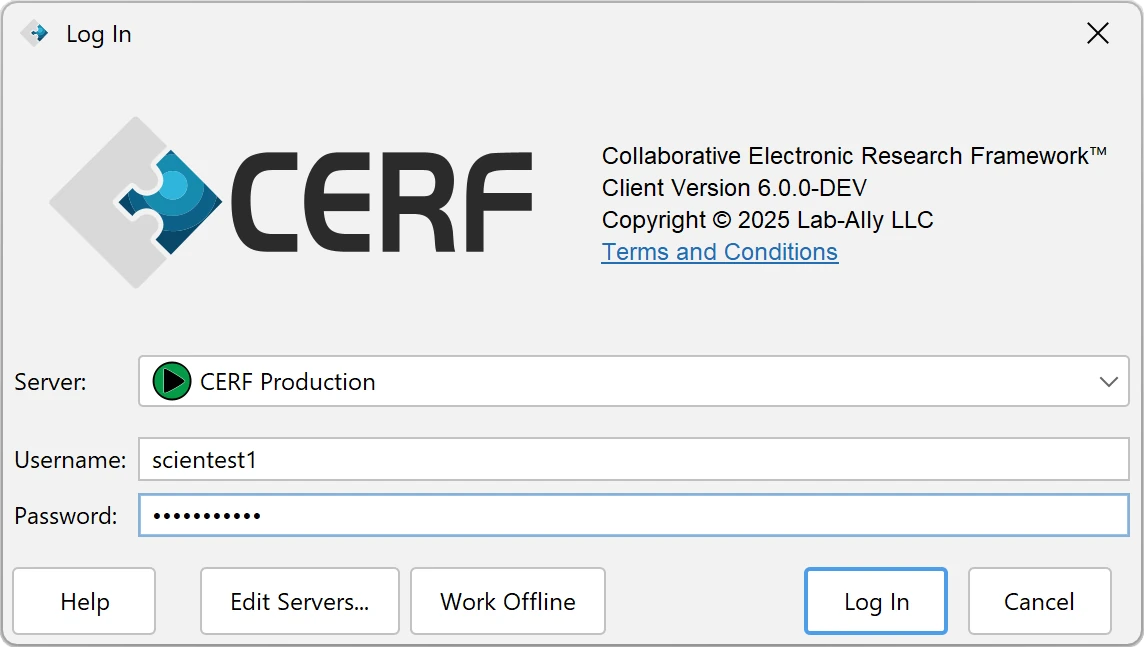Click the CERF wordmark graphic
The height and width of the screenshot is (647, 1144).
380,200
